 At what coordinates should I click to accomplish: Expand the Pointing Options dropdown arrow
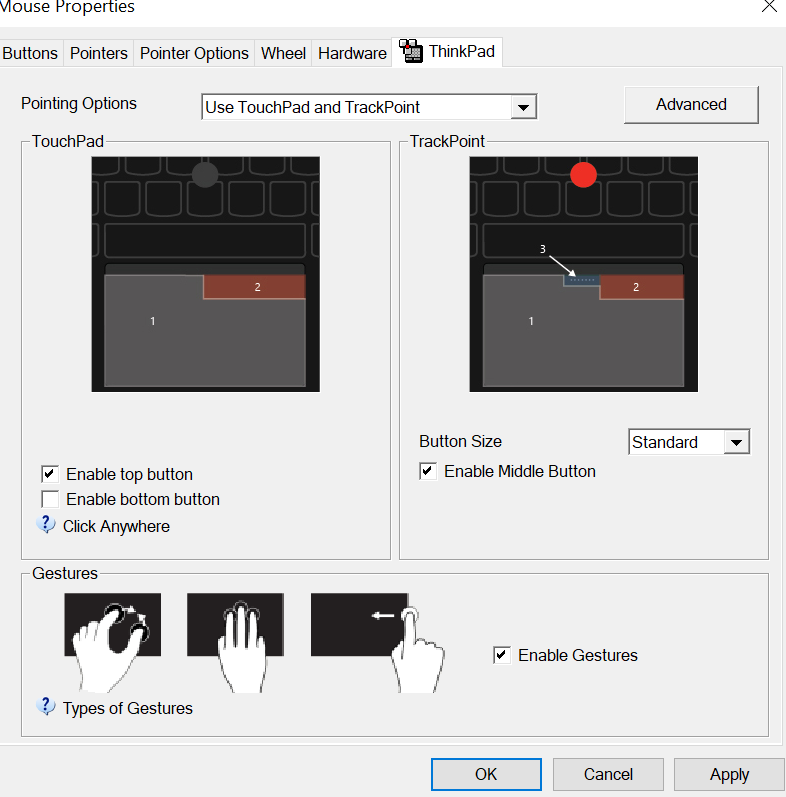click(523, 107)
